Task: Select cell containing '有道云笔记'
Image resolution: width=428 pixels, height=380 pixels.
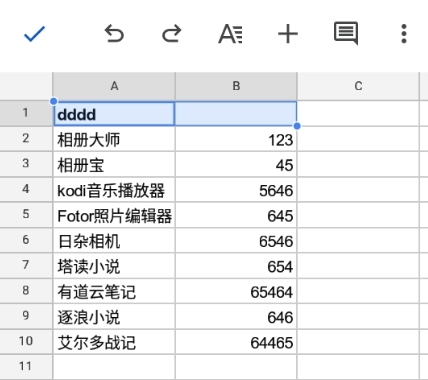Action: [x=114, y=291]
